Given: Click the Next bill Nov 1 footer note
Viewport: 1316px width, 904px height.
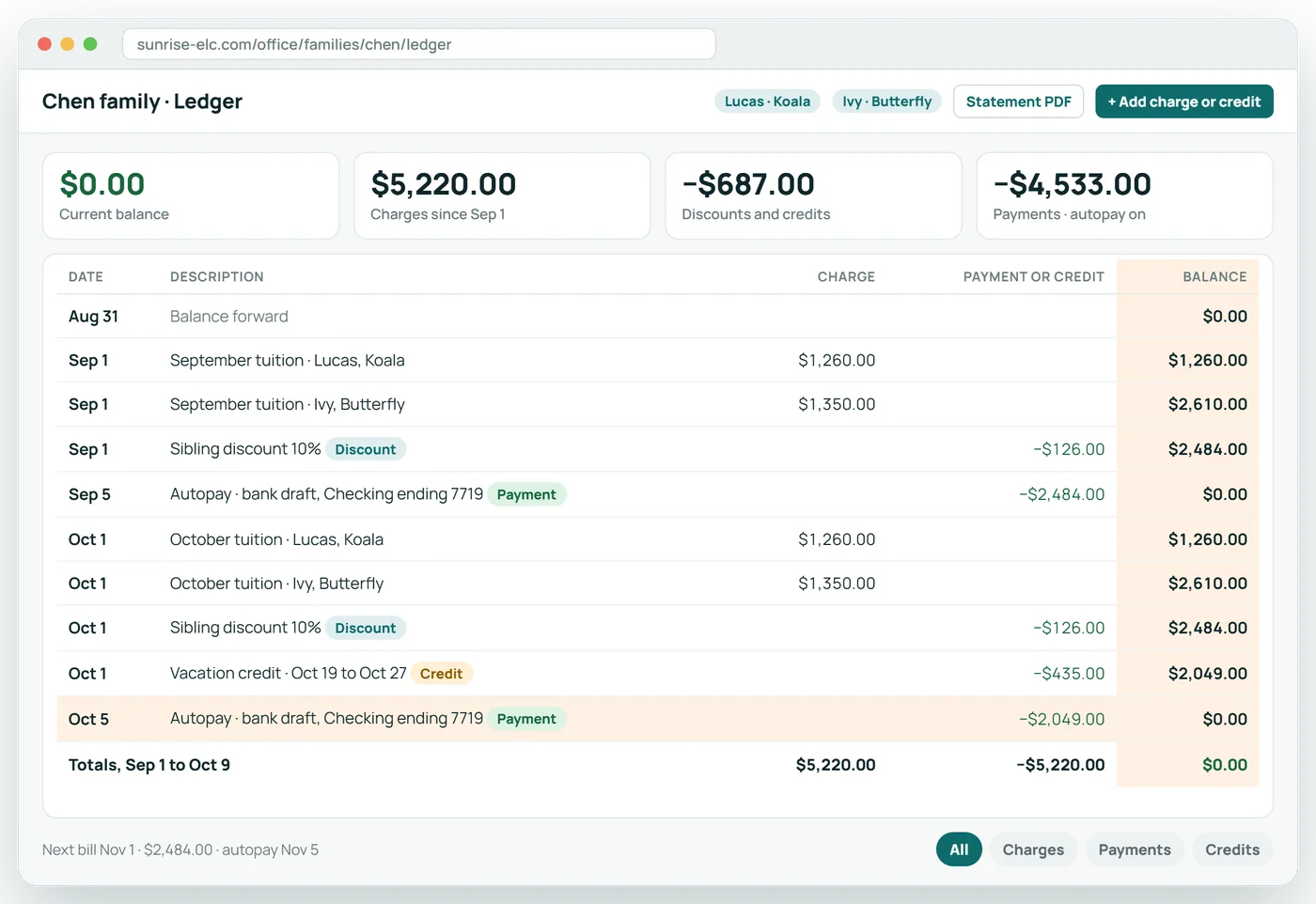Looking at the screenshot, I should pos(180,849).
